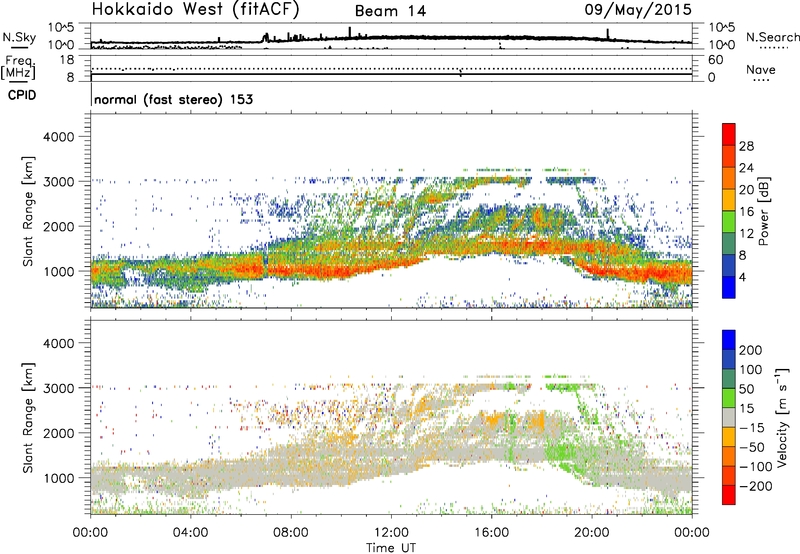The image size is (800, 554).
Task: Click the 'N.Search' legend label
Action: click(x=772, y=37)
